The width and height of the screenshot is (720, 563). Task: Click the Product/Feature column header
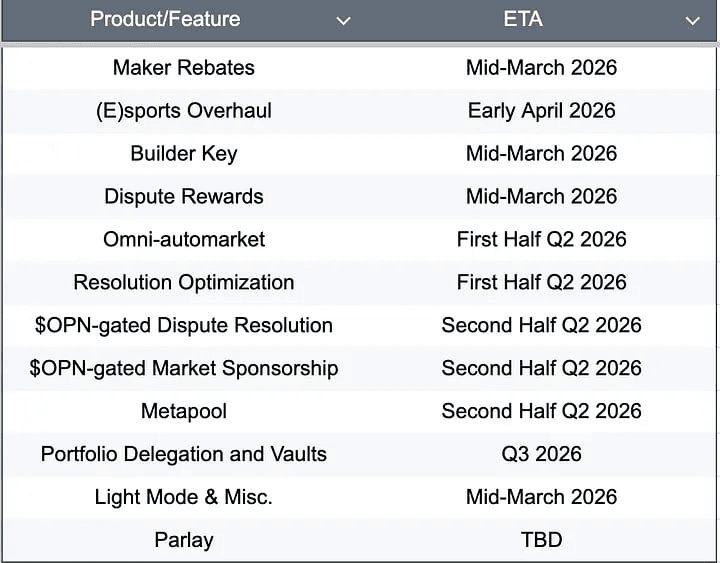tap(165, 20)
